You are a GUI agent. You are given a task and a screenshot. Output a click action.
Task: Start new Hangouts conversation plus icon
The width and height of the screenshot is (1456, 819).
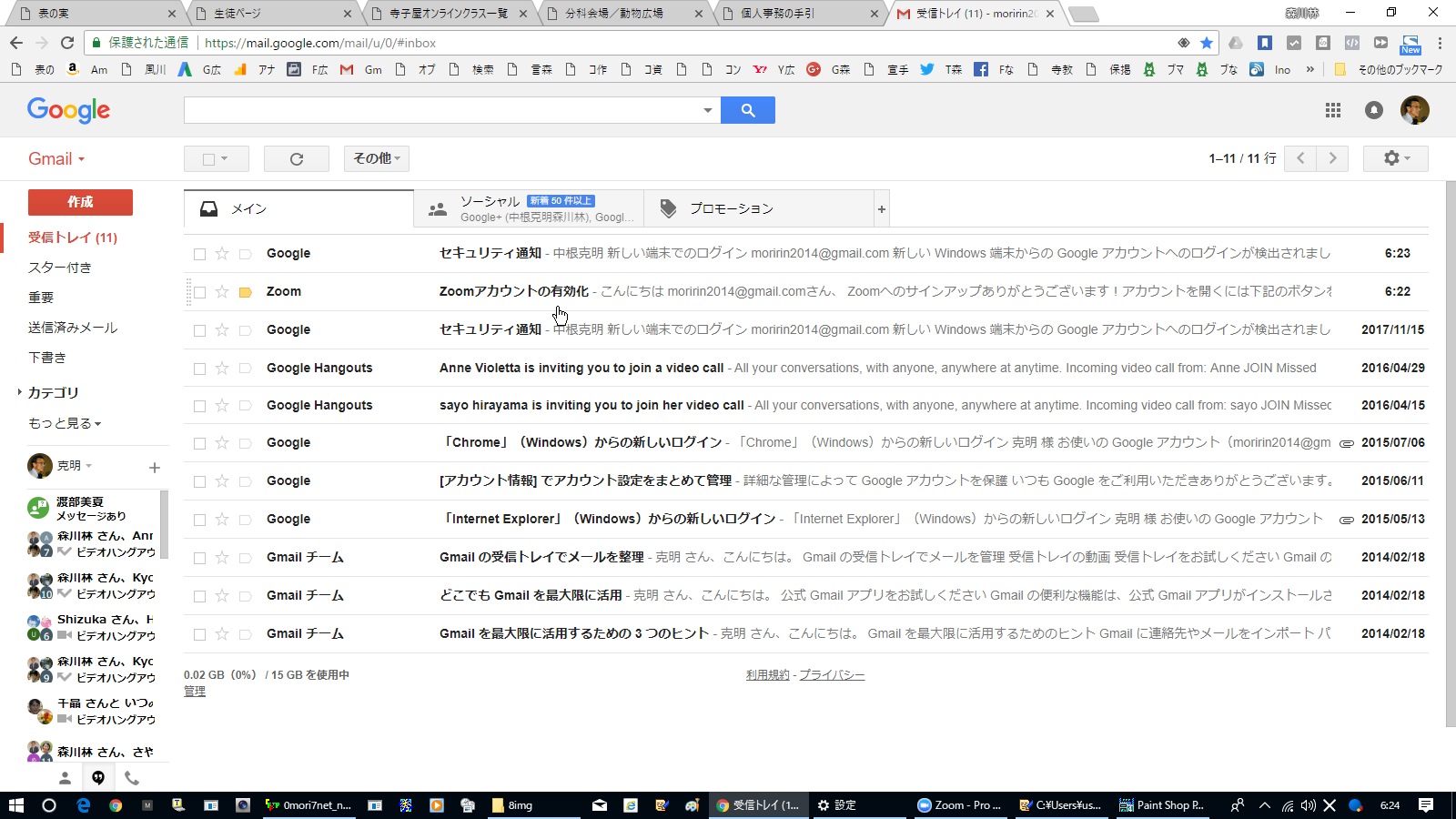[154, 467]
